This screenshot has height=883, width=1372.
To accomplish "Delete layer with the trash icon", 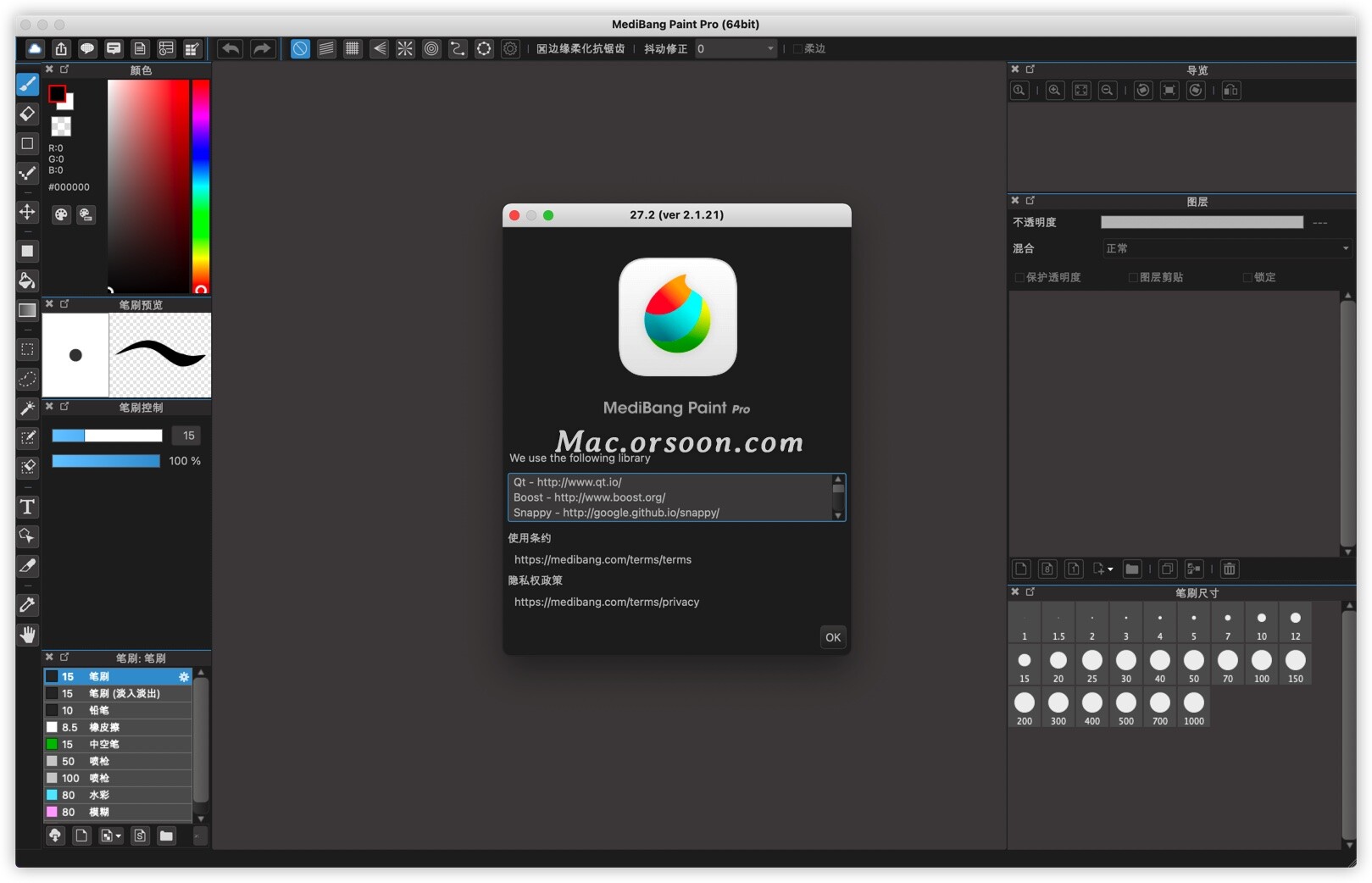I will pos(1230,569).
